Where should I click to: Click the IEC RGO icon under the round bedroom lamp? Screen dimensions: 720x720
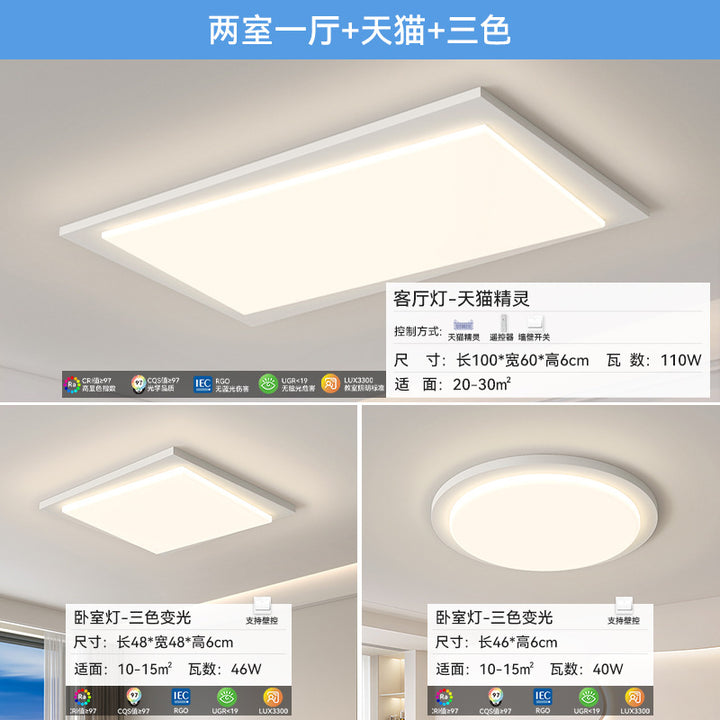pyautogui.click(x=542, y=697)
